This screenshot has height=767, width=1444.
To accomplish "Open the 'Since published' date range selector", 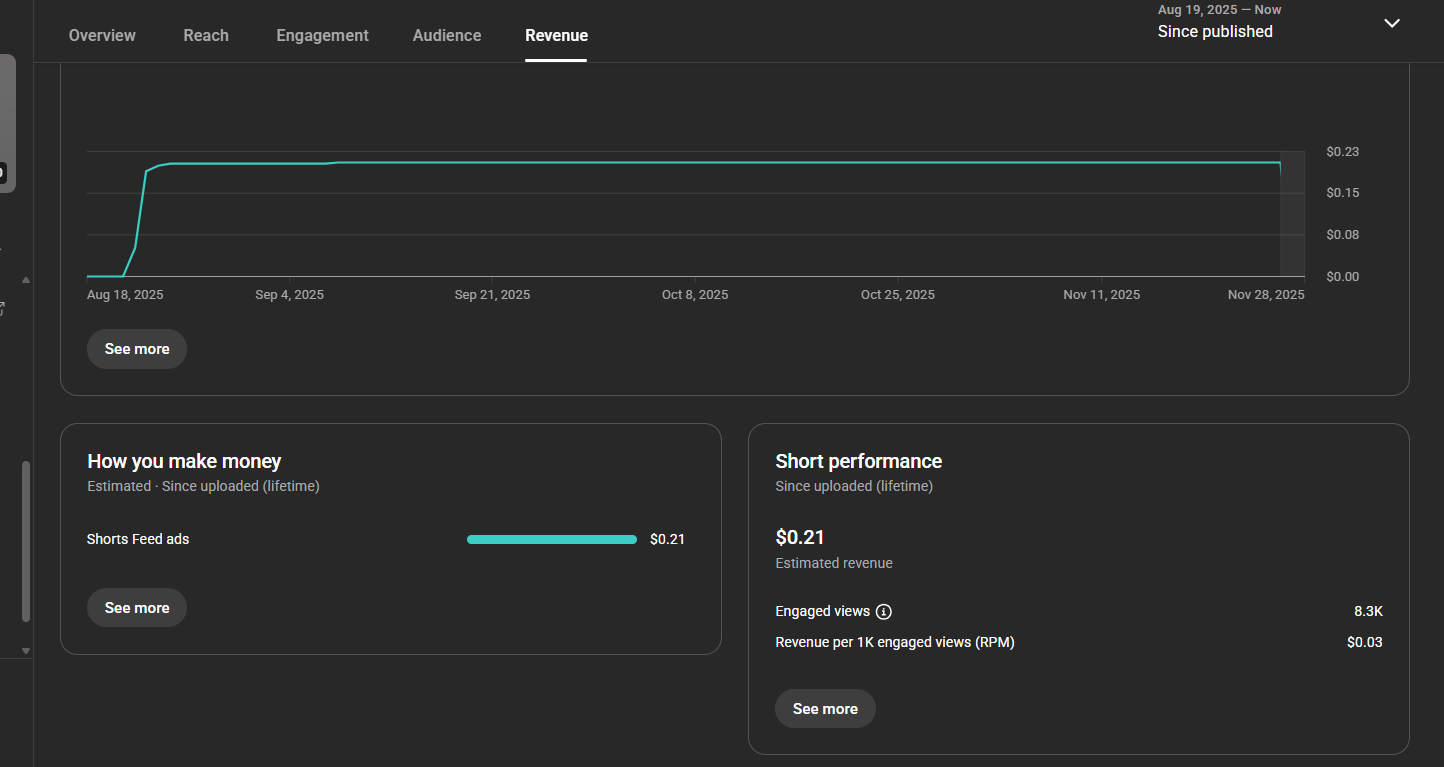I will tap(1215, 31).
